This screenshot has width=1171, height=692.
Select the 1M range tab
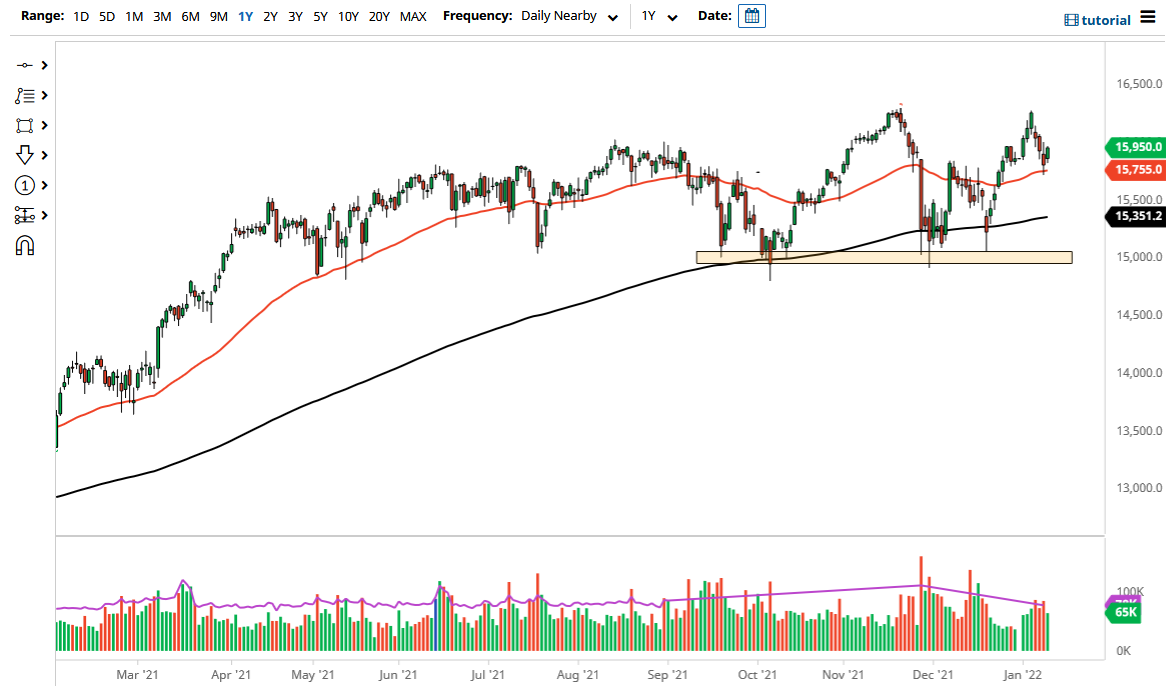point(134,16)
